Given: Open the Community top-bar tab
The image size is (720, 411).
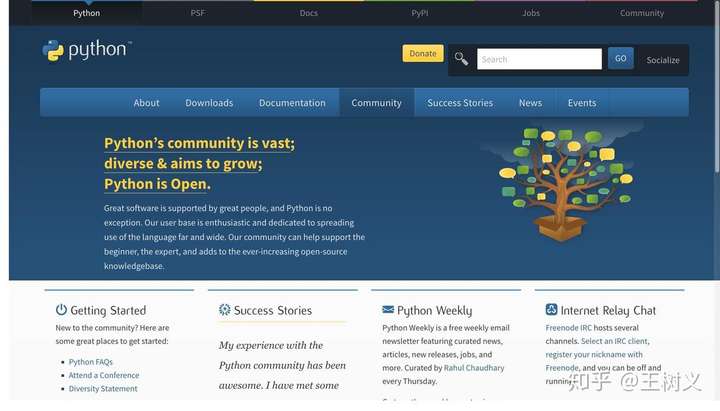Looking at the screenshot, I should (x=642, y=13).
